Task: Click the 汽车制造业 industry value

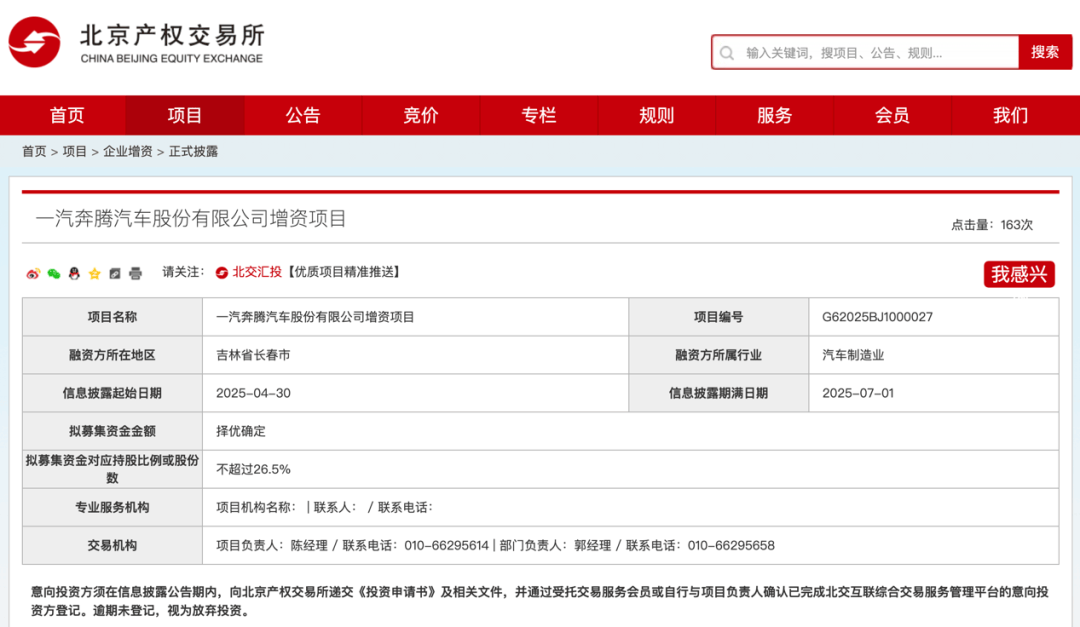Action: pos(853,355)
